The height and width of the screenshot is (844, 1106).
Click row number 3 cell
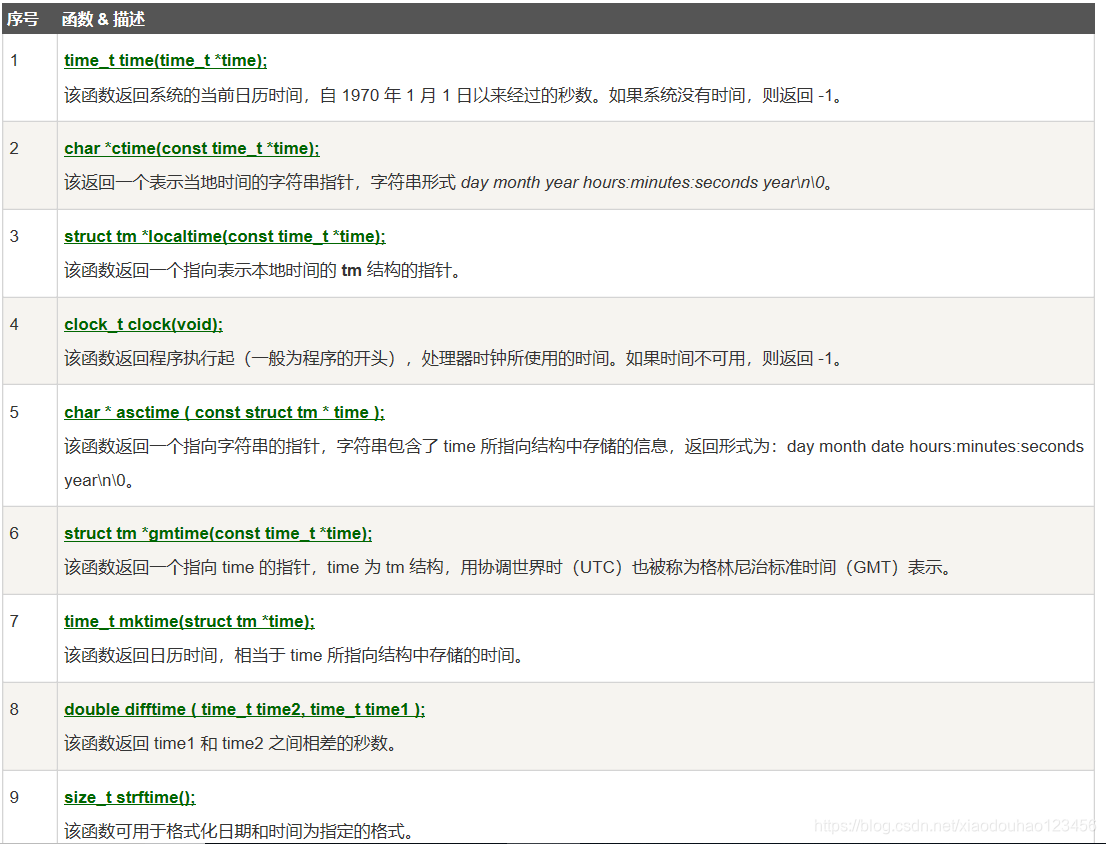30,254
